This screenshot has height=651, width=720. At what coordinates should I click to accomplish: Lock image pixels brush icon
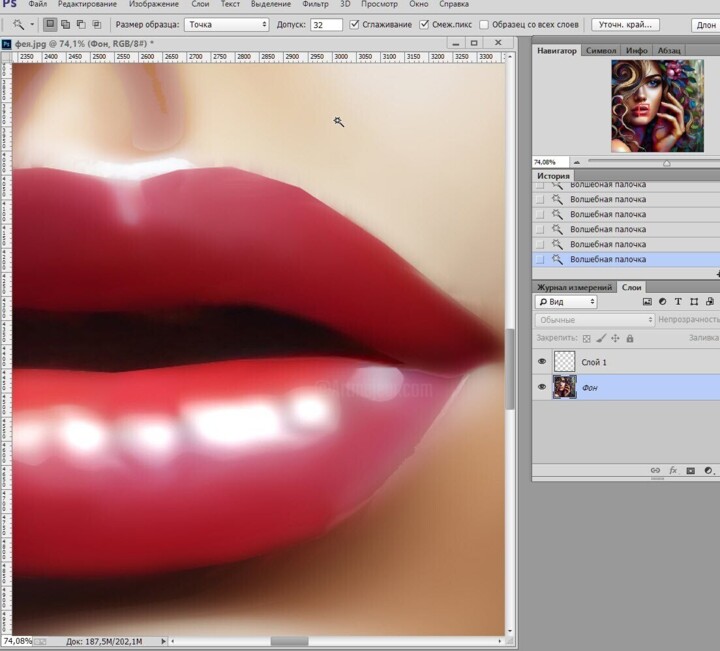[x=601, y=338]
